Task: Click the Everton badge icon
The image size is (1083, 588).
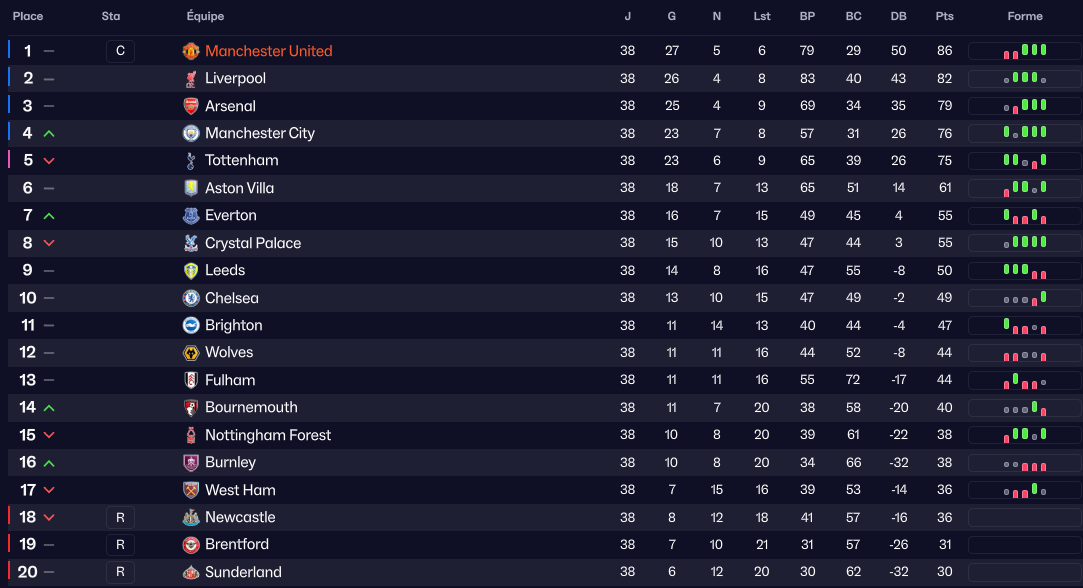Action: (191, 215)
